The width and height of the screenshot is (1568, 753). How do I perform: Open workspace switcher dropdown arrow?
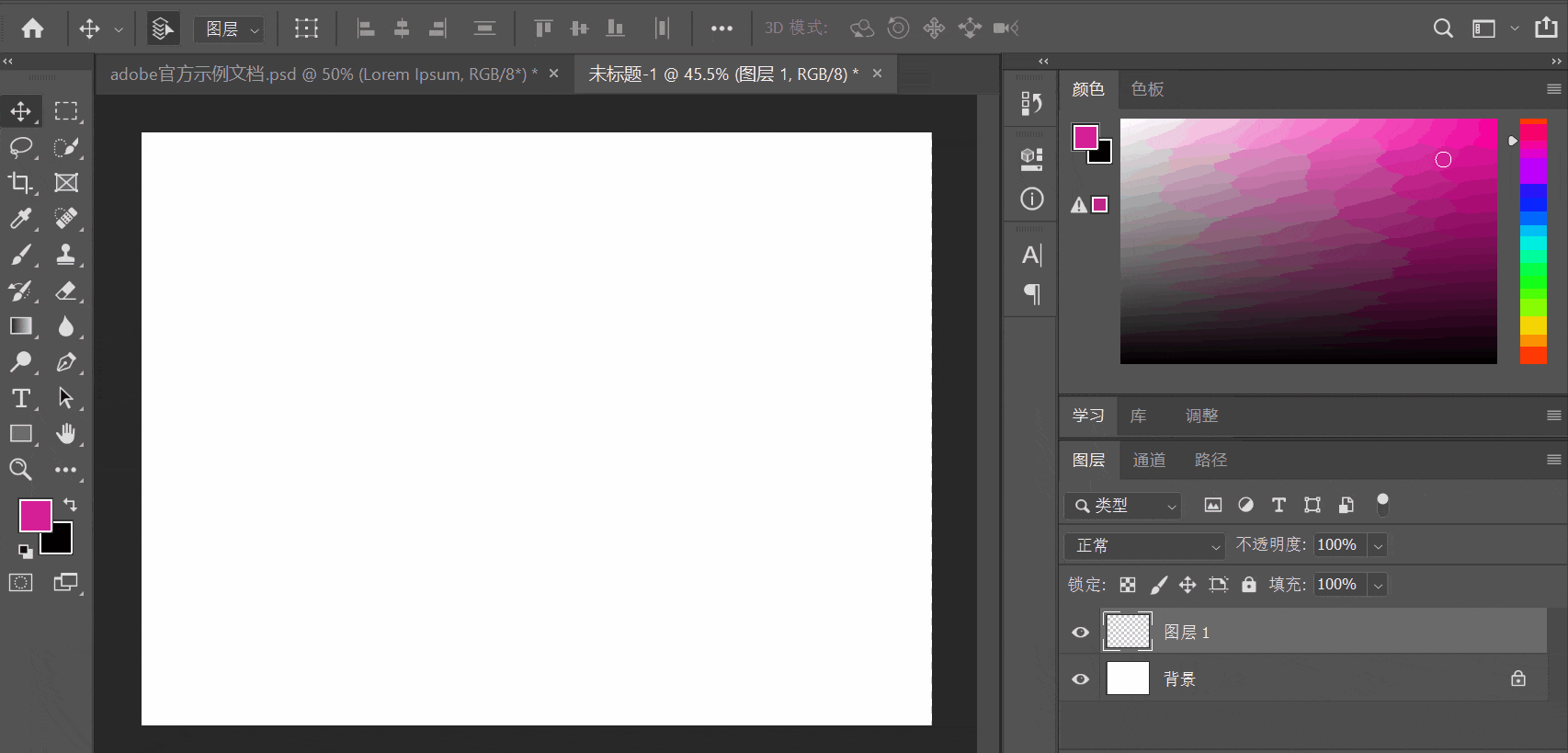[x=1514, y=29]
